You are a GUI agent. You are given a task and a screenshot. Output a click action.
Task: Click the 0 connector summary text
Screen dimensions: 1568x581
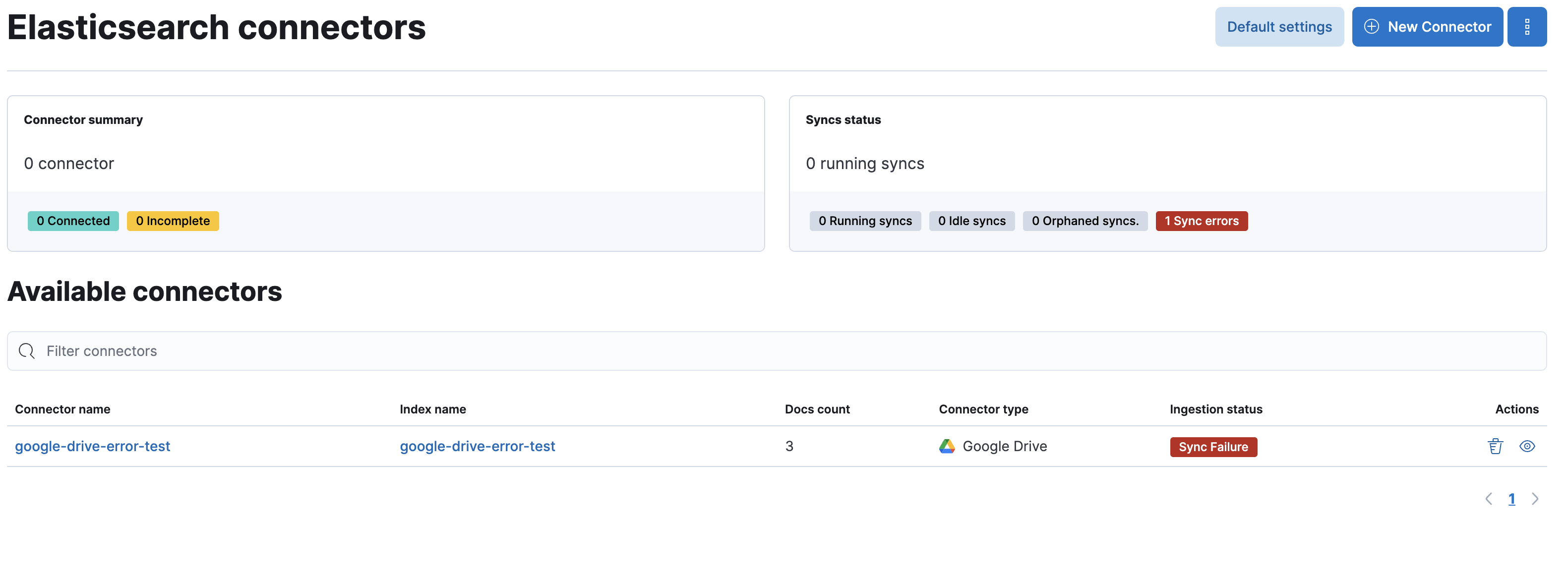pyautogui.click(x=69, y=164)
